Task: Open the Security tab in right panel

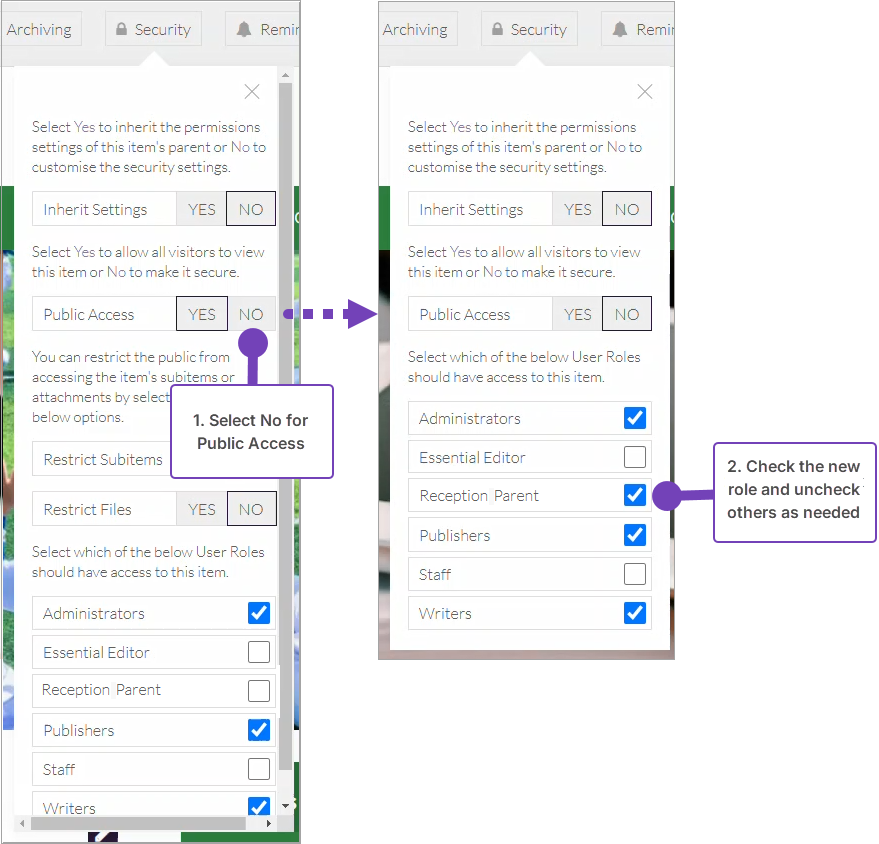Action: pyautogui.click(x=529, y=29)
